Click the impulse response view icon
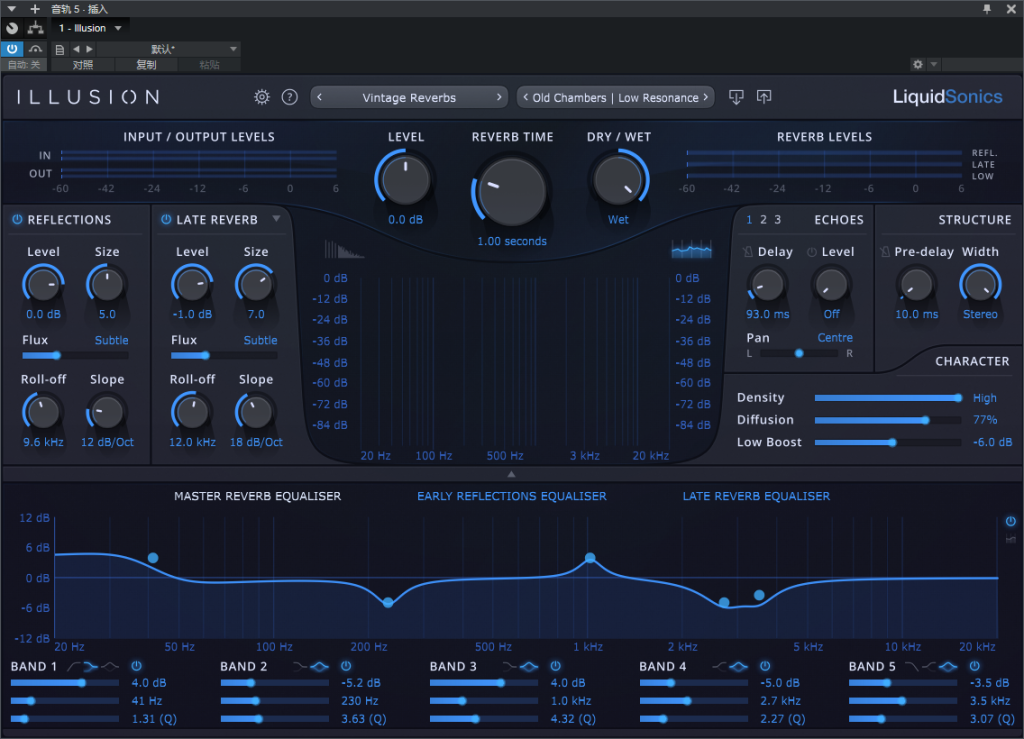Image resolution: width=1024 pixels, height=739 pixels. pyautogui.click(x=344, y=249)
